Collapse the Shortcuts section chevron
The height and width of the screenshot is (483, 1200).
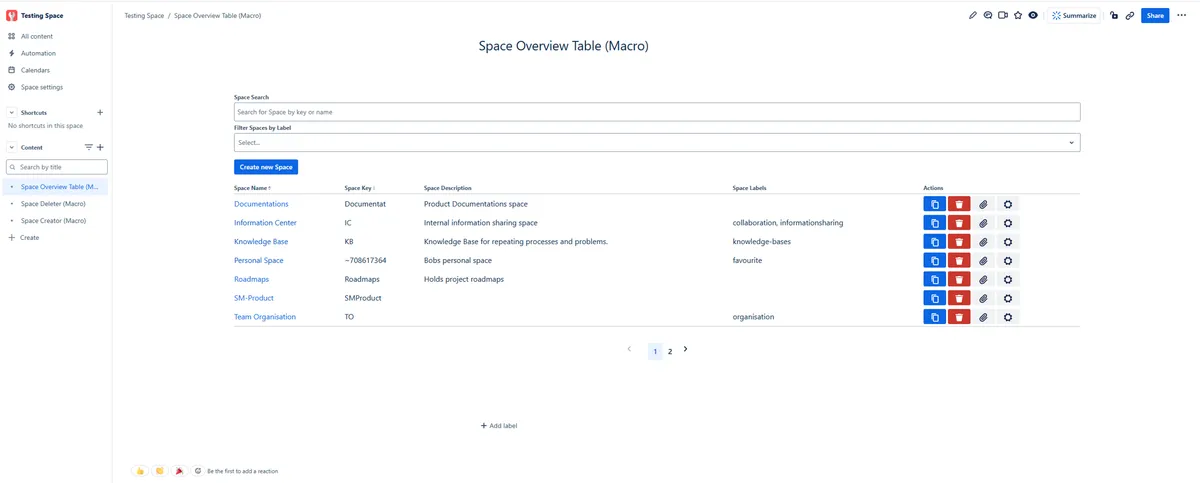coord(12,113)
